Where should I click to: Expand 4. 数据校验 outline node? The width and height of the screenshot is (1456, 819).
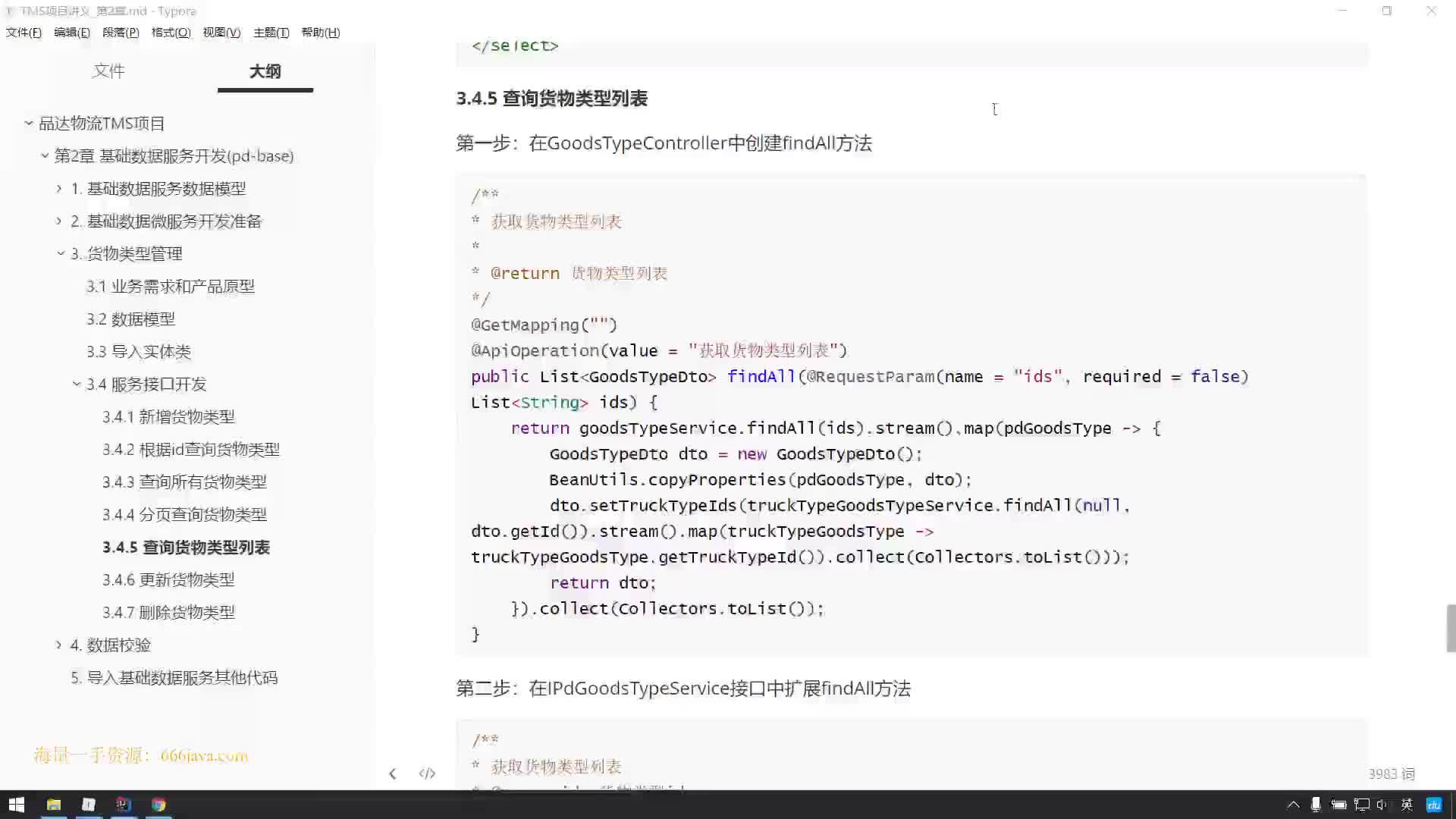(59, 645)
